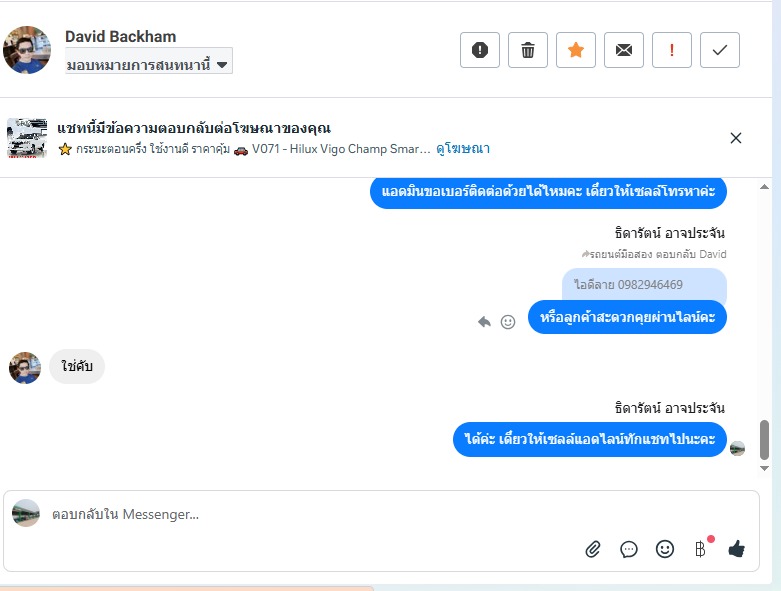
Task: Click the paperclip attach file icon
Action: pos(593,548)
